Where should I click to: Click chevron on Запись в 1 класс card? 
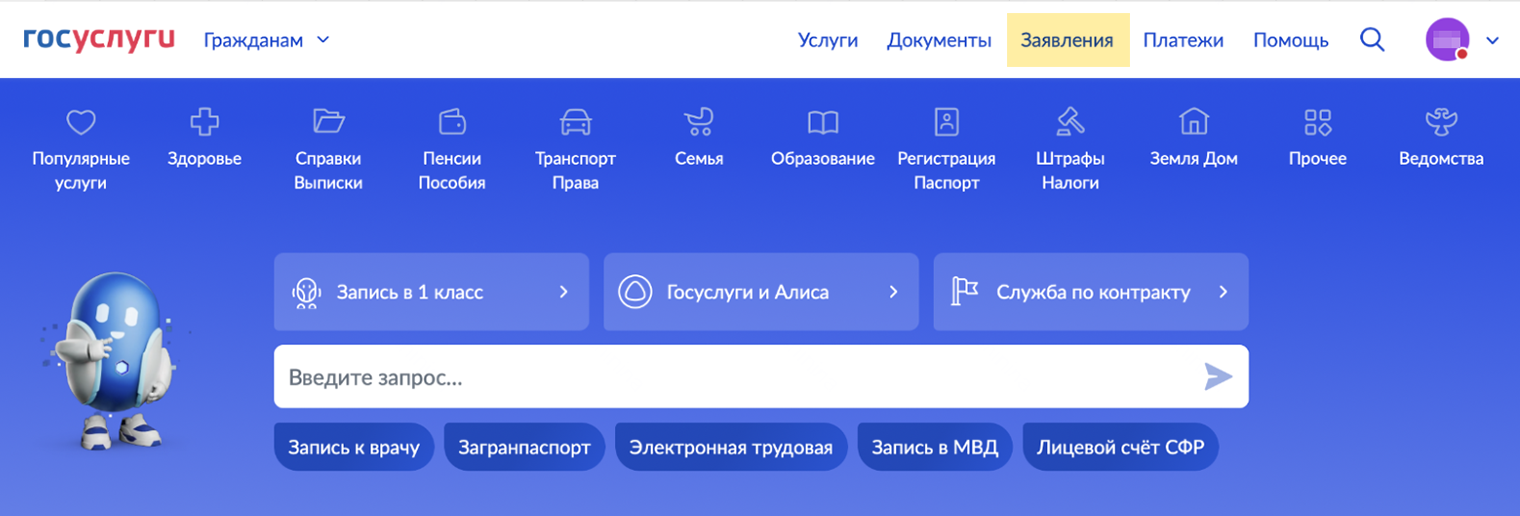pyautogui.click(x=563, y=292)
